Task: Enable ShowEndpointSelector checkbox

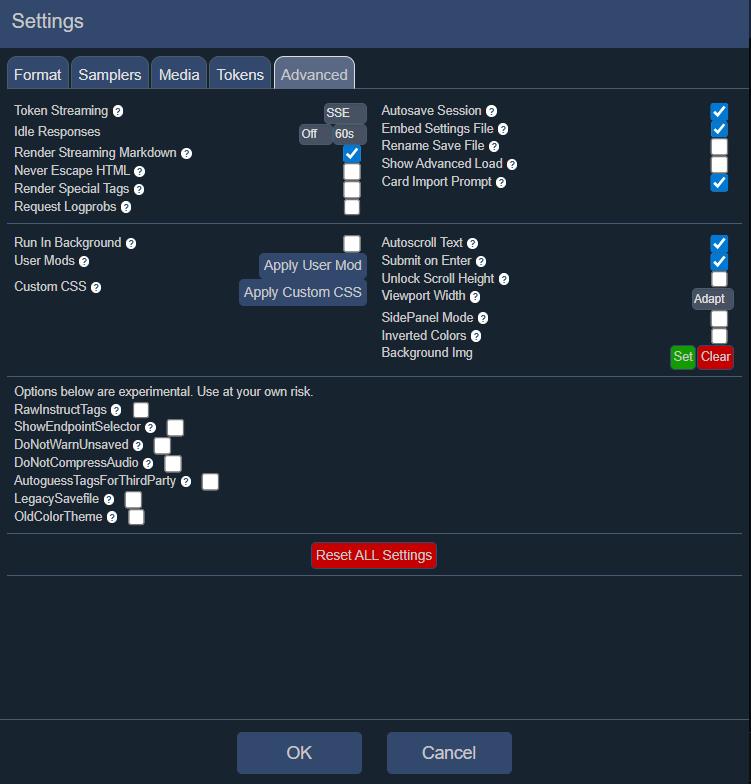Action: point(175,428)
